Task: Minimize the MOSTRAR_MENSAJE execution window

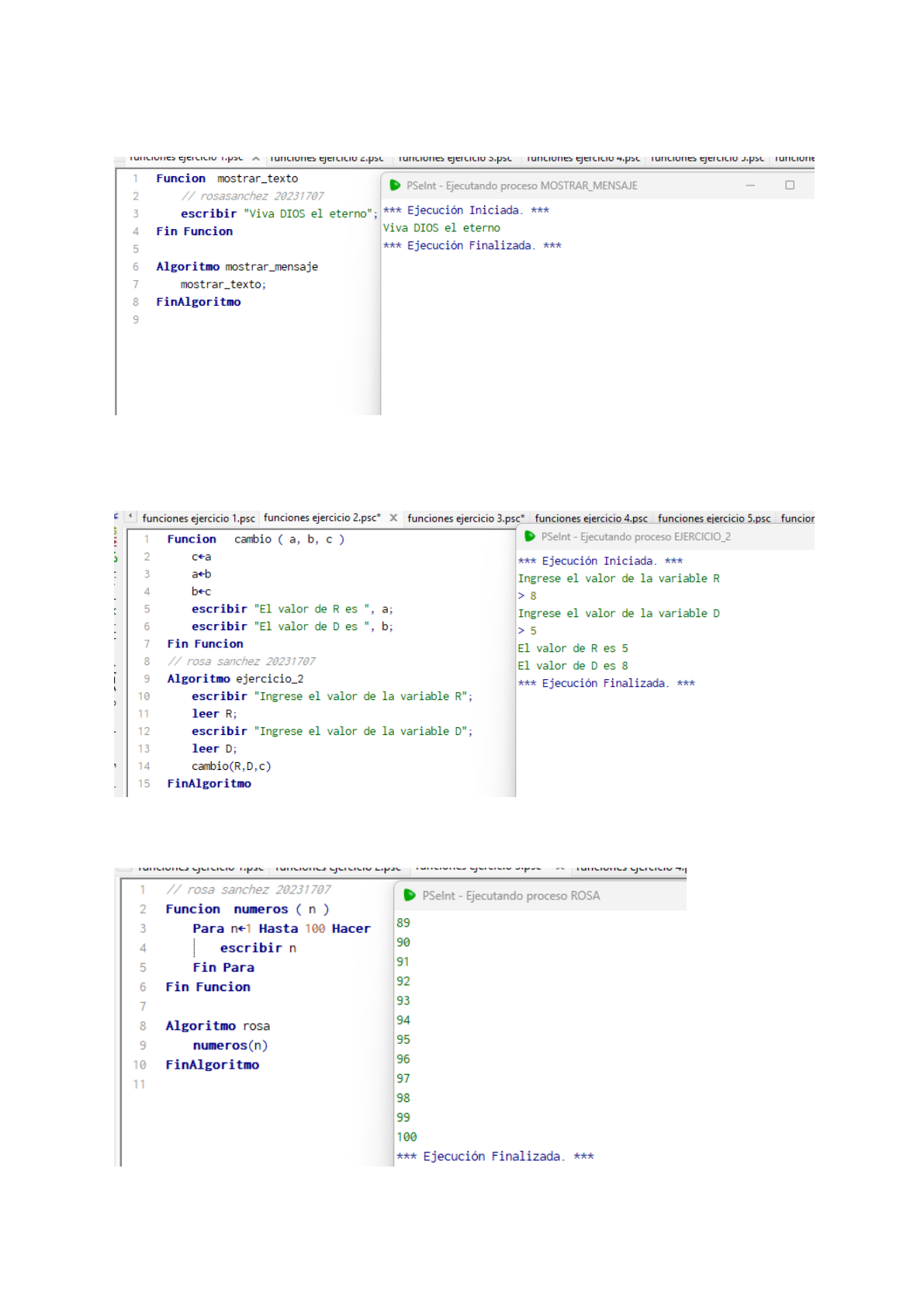Action: coord(750,185)
